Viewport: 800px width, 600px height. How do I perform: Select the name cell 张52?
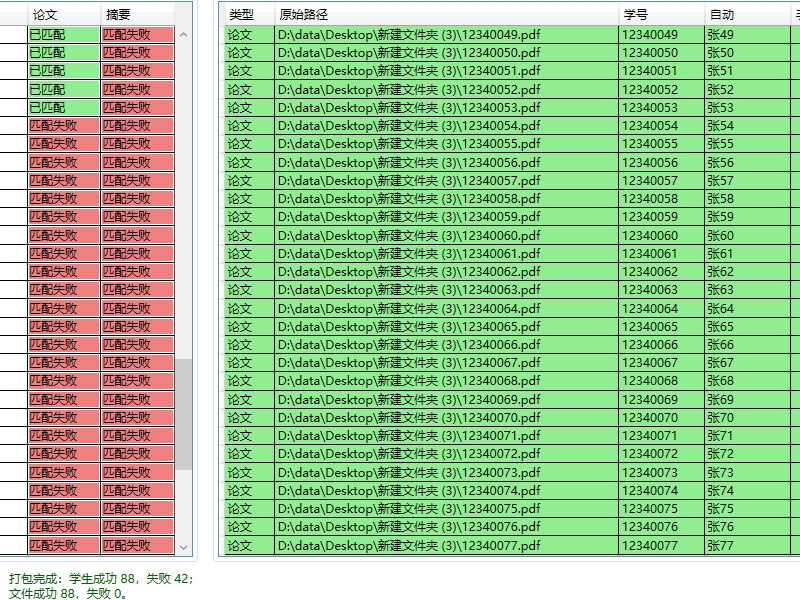tap(720, 89)
